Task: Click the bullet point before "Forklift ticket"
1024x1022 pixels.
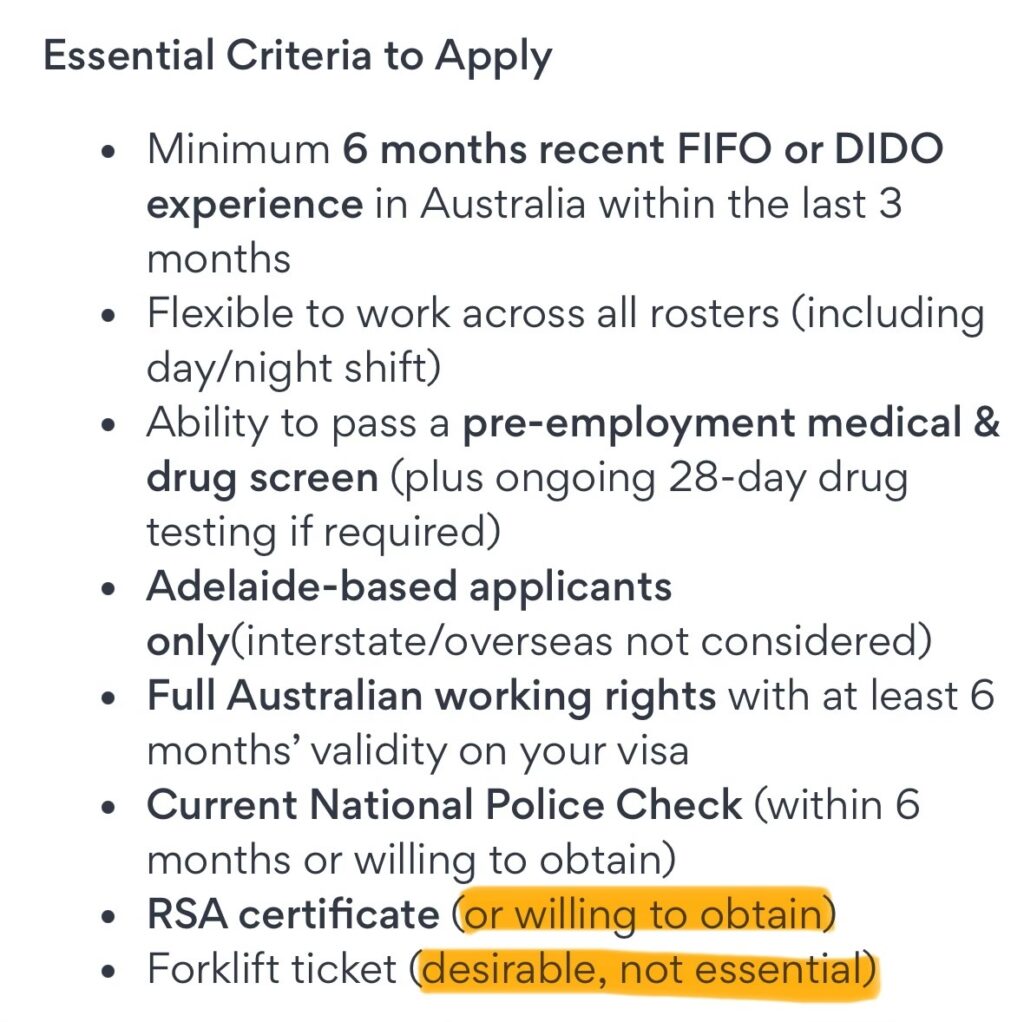Action: (x=110, y=970)
